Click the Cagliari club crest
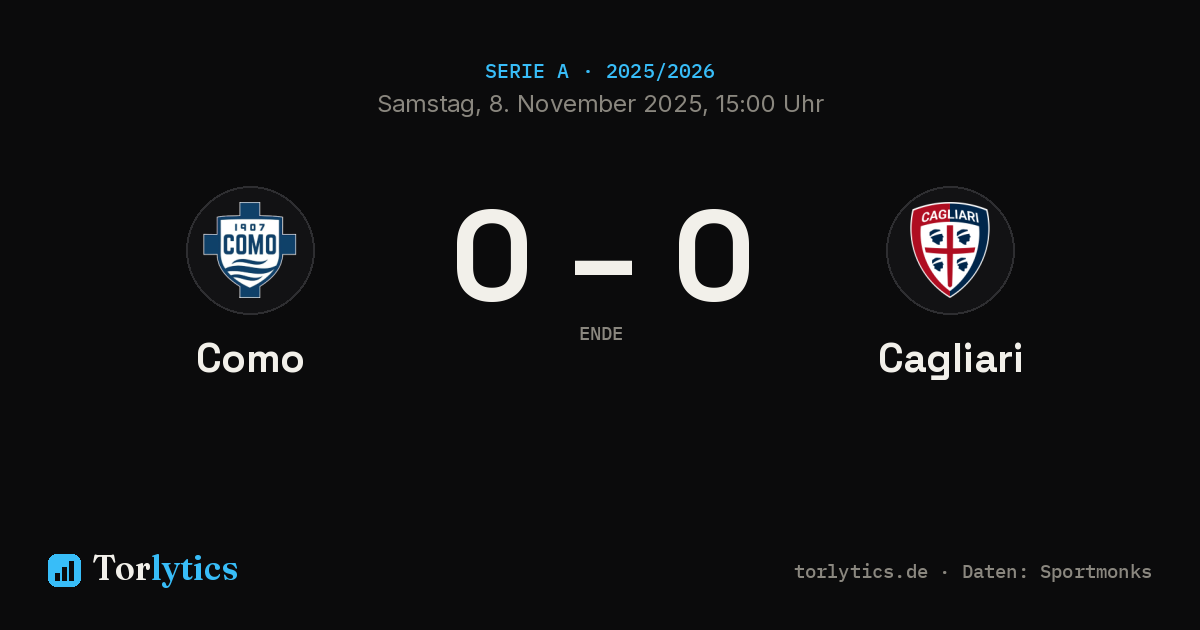This screenshot has height=630, width=1200. click(950, 250)
